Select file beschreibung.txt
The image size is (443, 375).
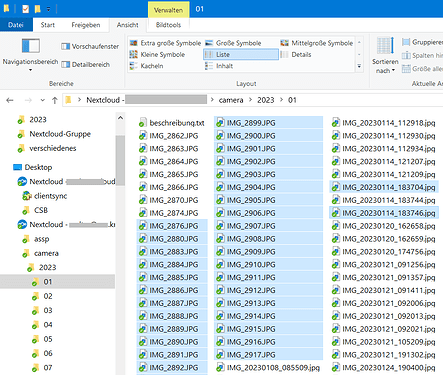tap(172, 123)
